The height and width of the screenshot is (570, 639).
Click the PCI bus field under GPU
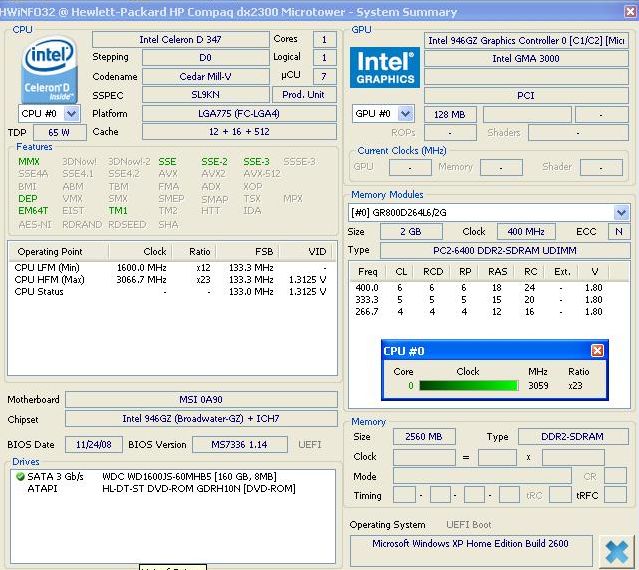pyautogui.click(x=526, y=95)
